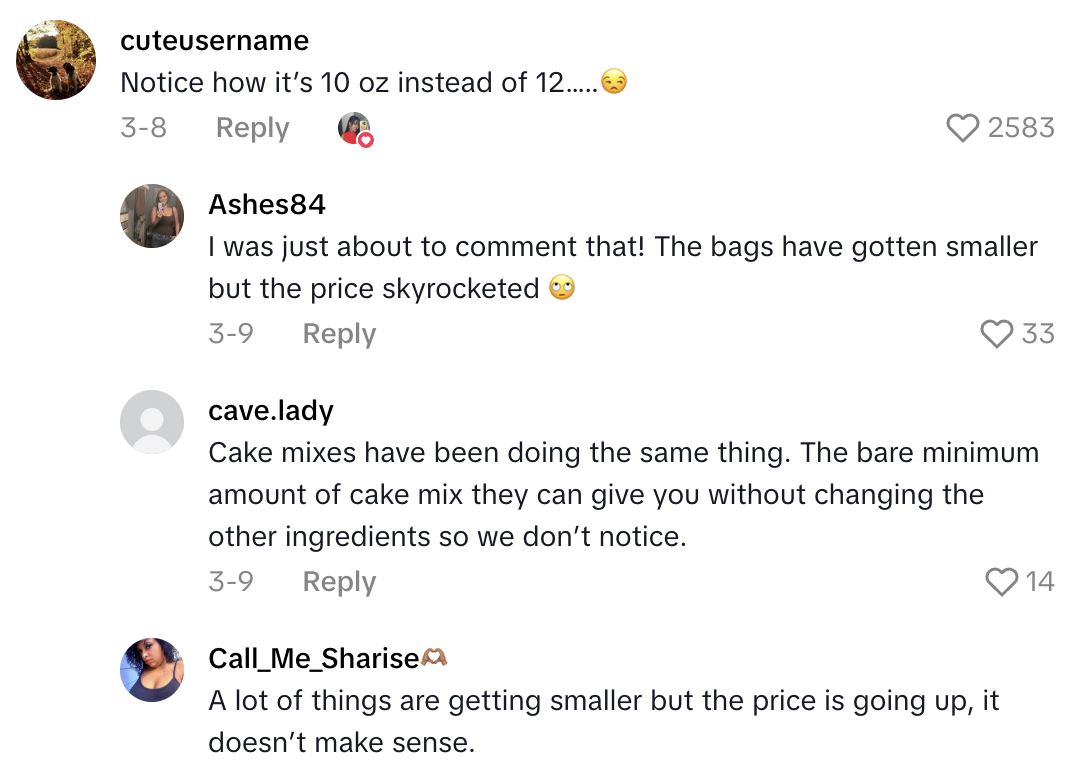Like cave.lady's comment via the heart icon

pos(1001,581)
